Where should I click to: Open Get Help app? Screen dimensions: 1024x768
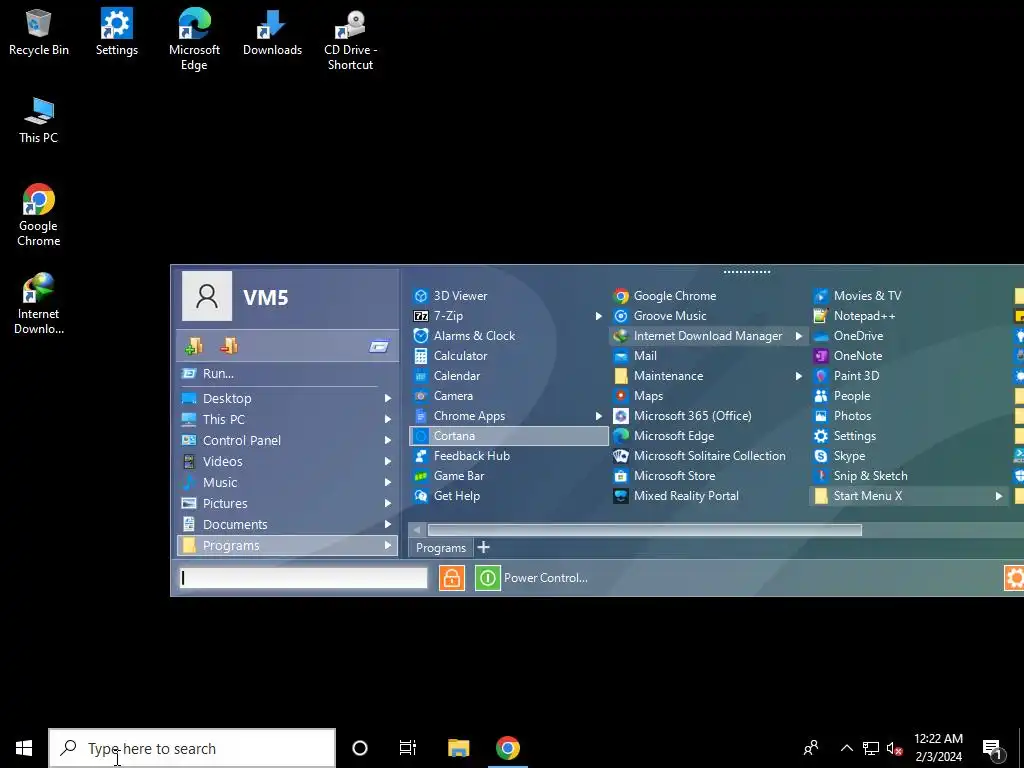click(509, 496)
